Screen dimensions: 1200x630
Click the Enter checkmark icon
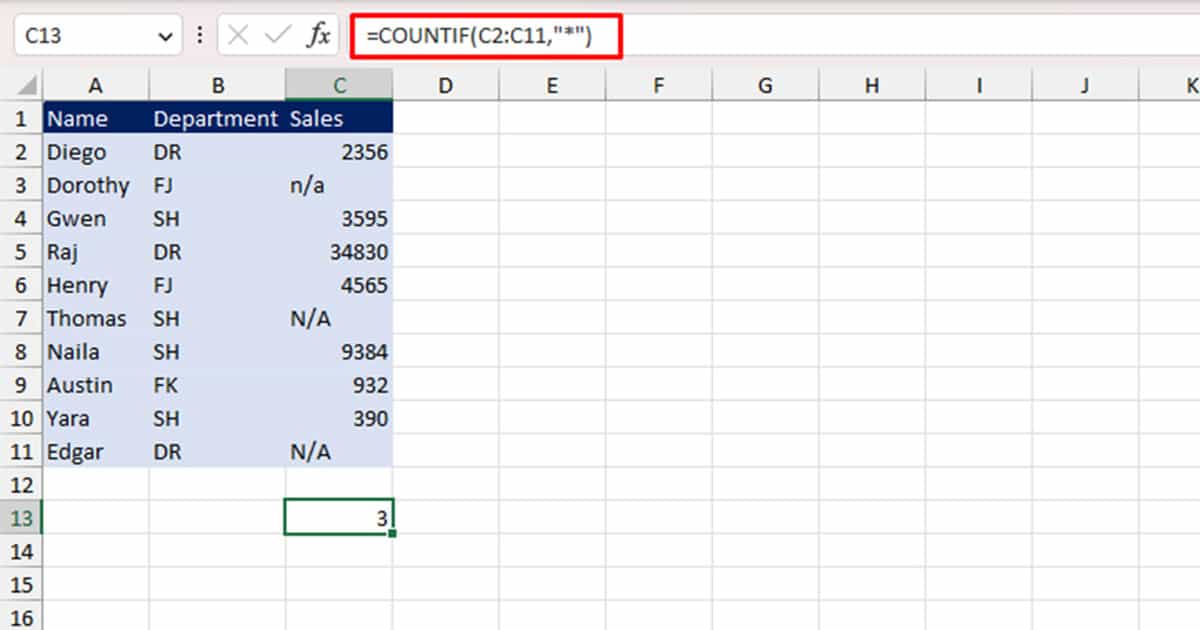(277, 34)
